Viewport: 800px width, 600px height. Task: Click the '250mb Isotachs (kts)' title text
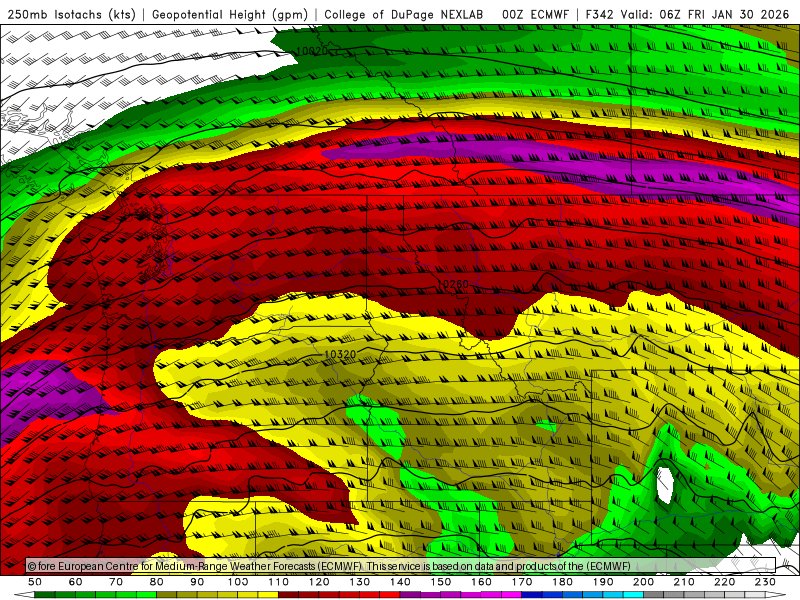pos(71,15)
